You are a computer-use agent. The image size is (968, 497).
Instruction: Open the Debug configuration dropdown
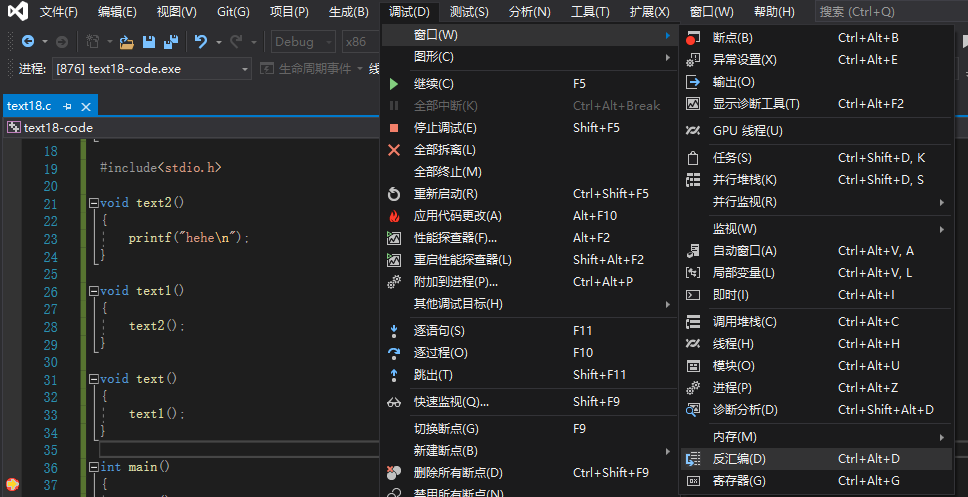pos(303,42)
